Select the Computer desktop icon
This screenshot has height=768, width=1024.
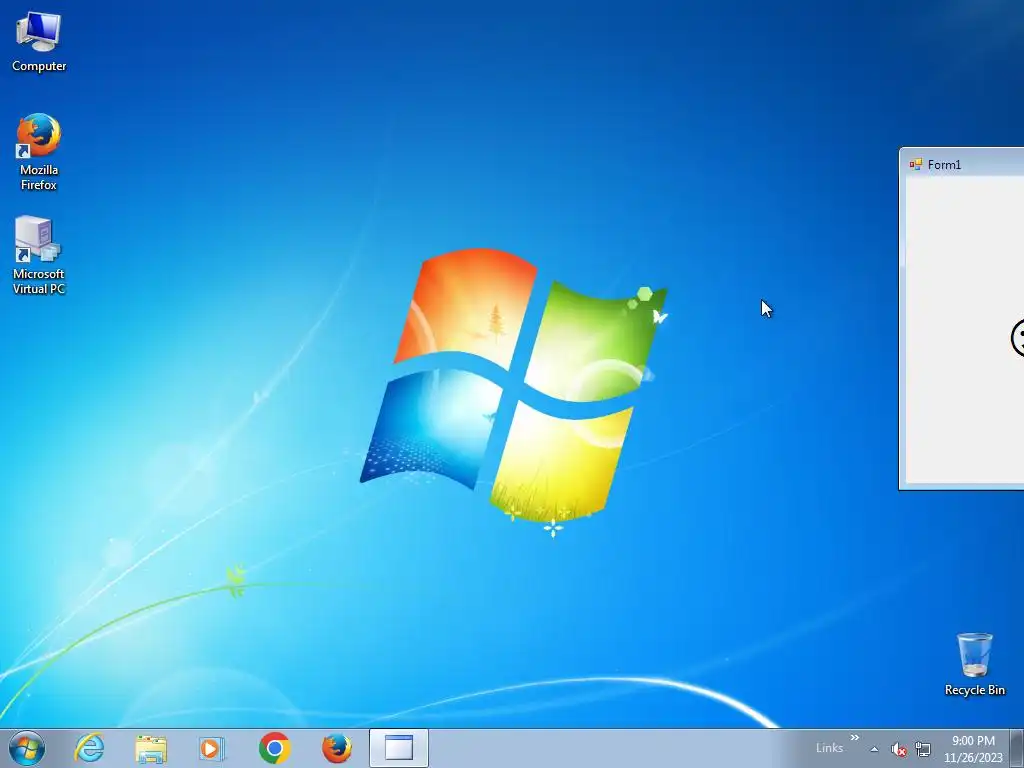pos(39,41)
